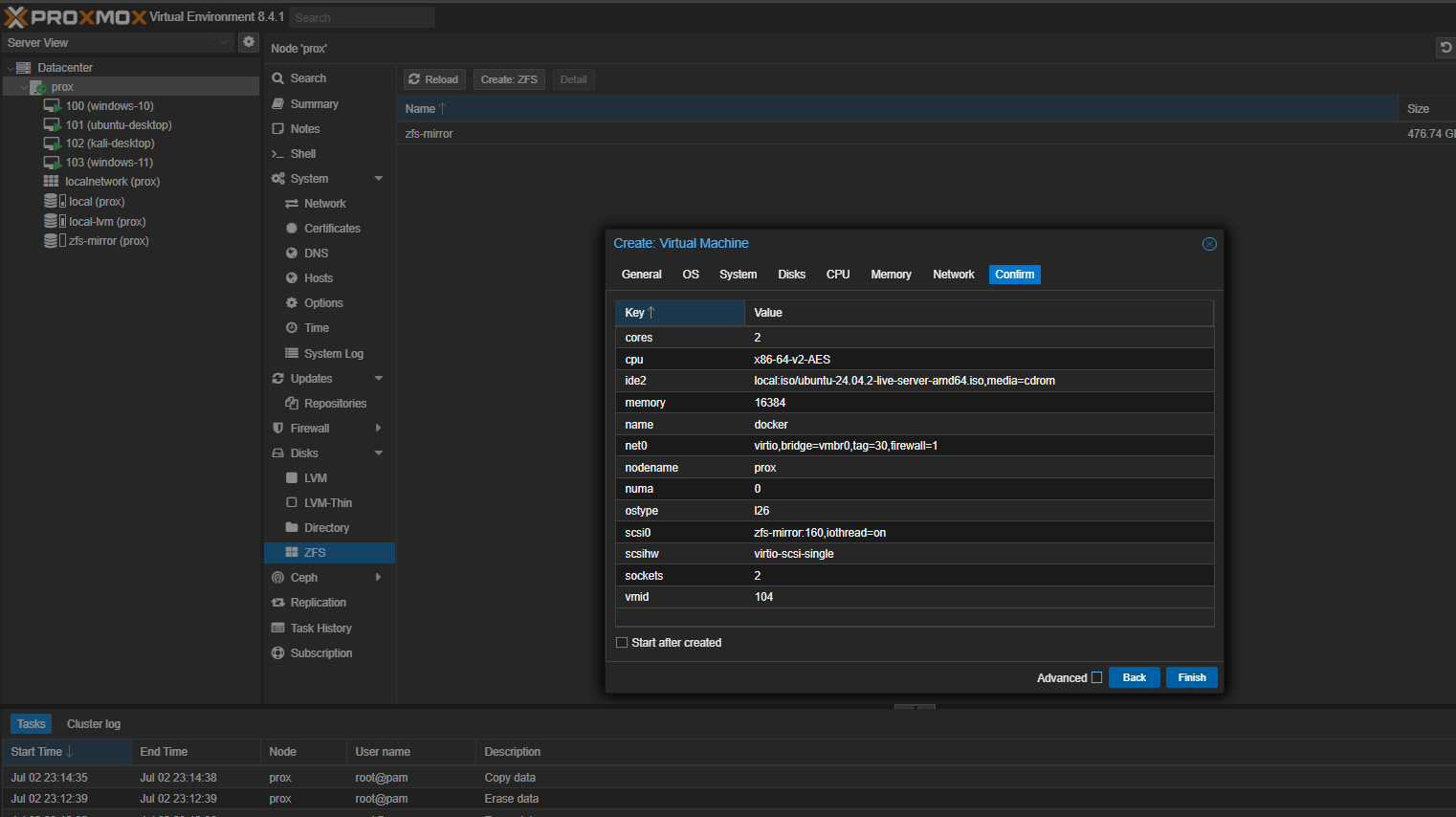Expand the Firewall submenu arrow

coord(379,429)
